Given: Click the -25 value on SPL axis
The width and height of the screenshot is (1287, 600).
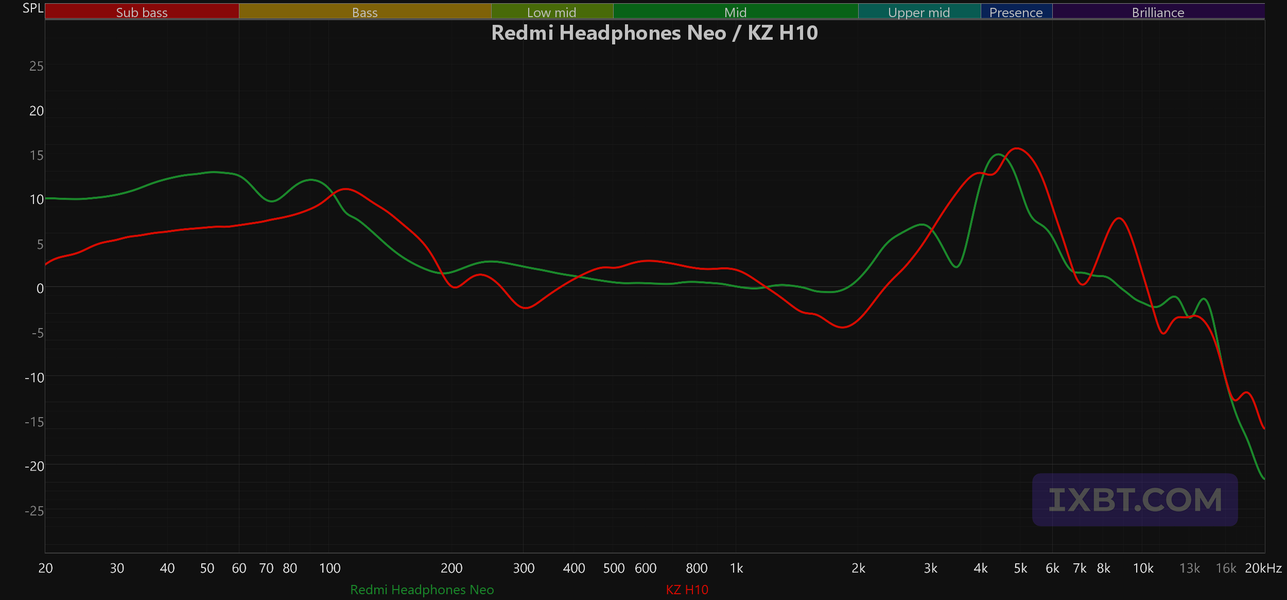Looking at the screenshot, I should point(33,511).
